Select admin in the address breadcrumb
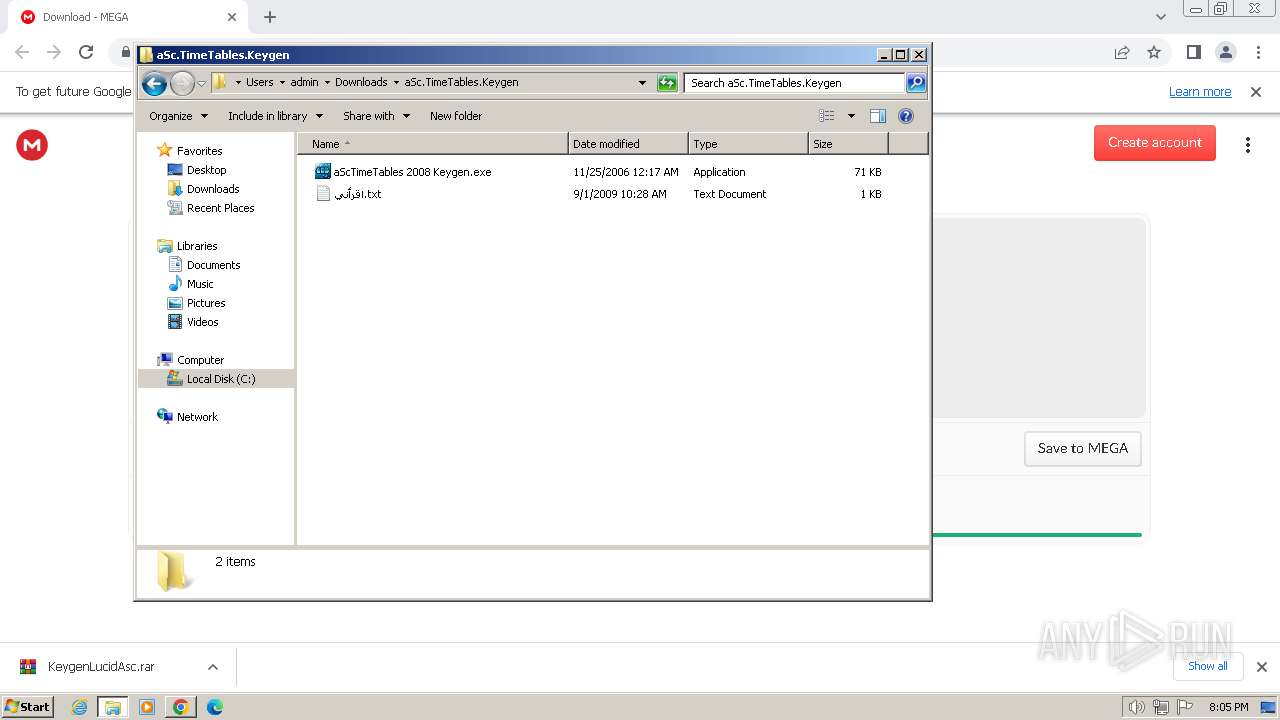The height and width of the screenshot is (720, 1280). pos(304,82)
